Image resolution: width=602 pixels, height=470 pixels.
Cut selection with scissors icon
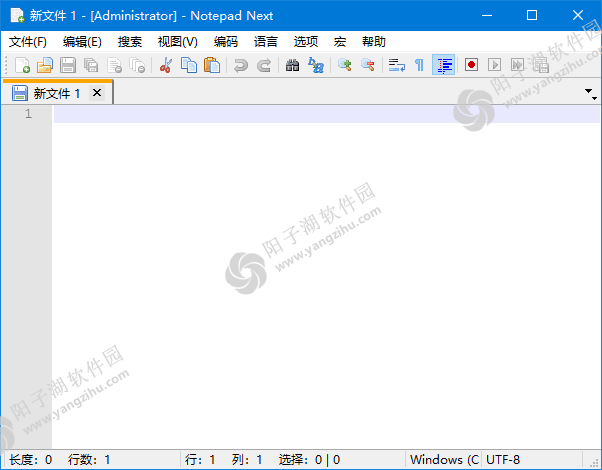166,65
